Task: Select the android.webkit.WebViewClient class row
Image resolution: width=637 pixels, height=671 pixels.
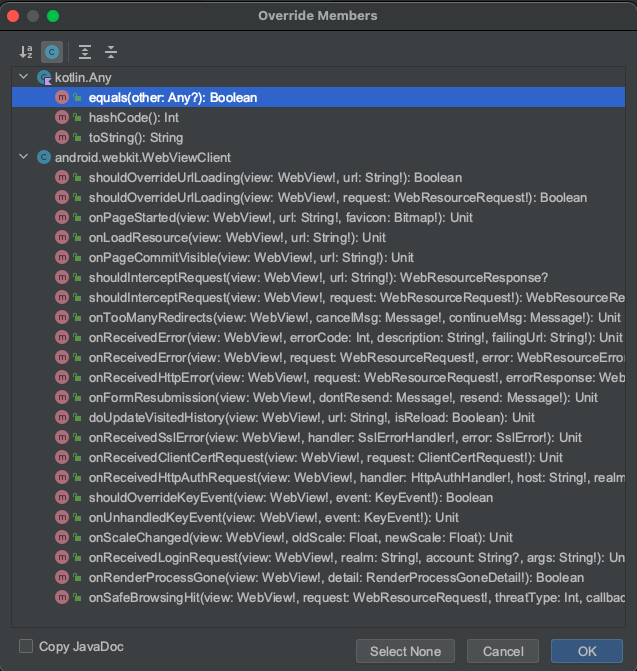Action: (318, 157)
